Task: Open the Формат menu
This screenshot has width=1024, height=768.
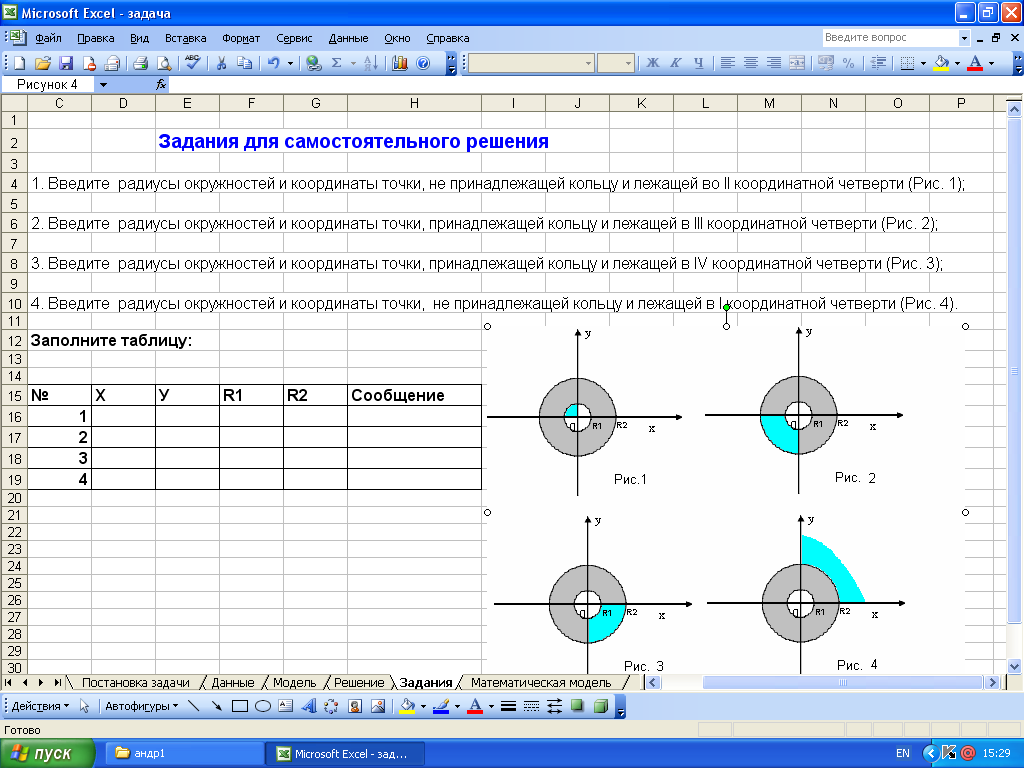Action: tap(241, 38)
